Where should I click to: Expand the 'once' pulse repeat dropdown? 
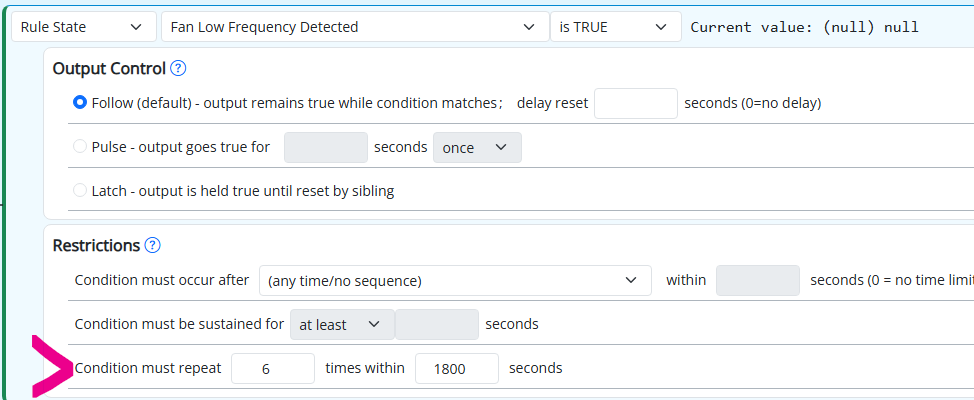(x=477, y=147)
